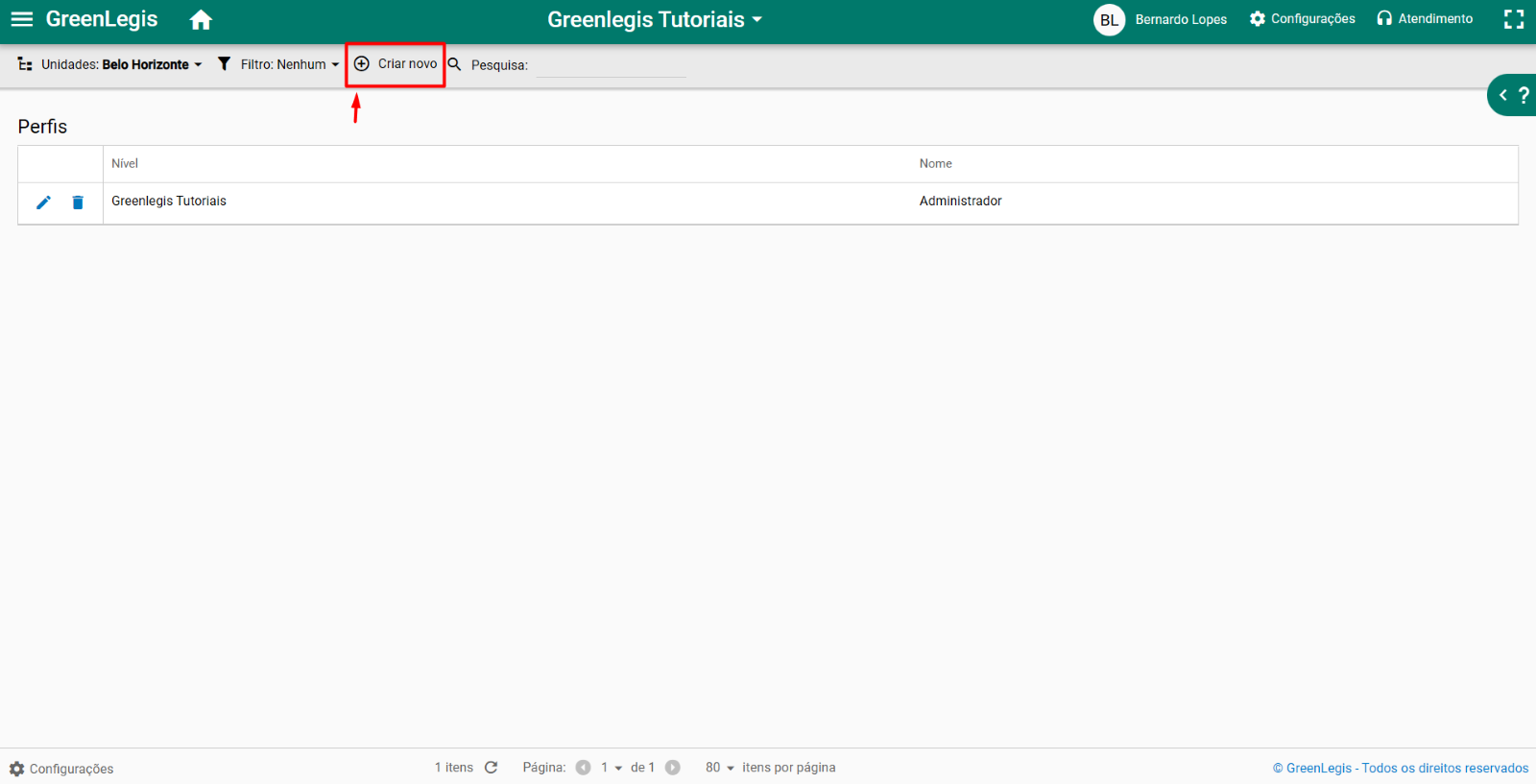Screen dimensions: 1536x784
Task: Expand the help side panel
Action: point(1513,95)
